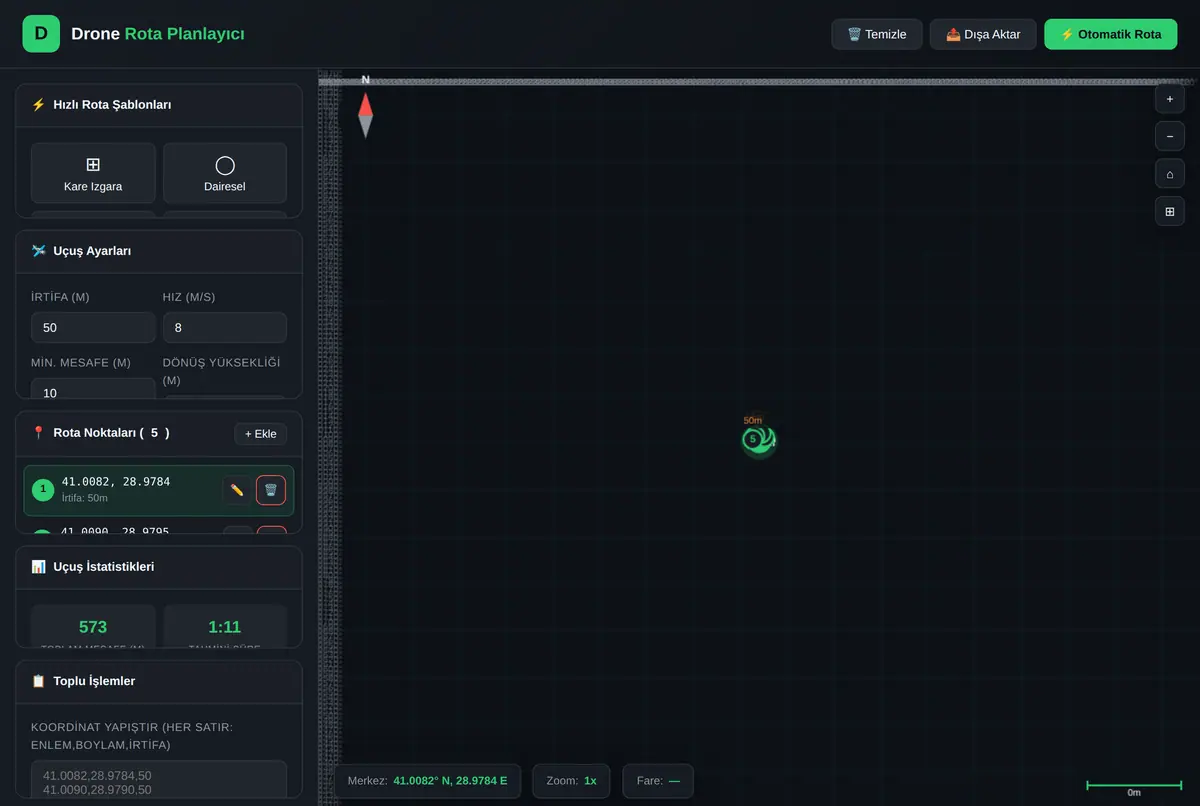
Task: Reset map view with the home icon
Action: click(x=1170, y=174)
